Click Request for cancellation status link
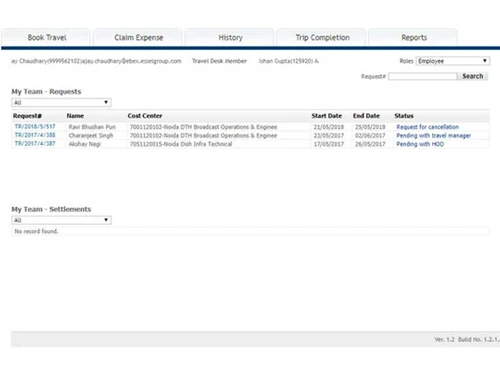The image size is (500, 375). (x=428, y=127)
